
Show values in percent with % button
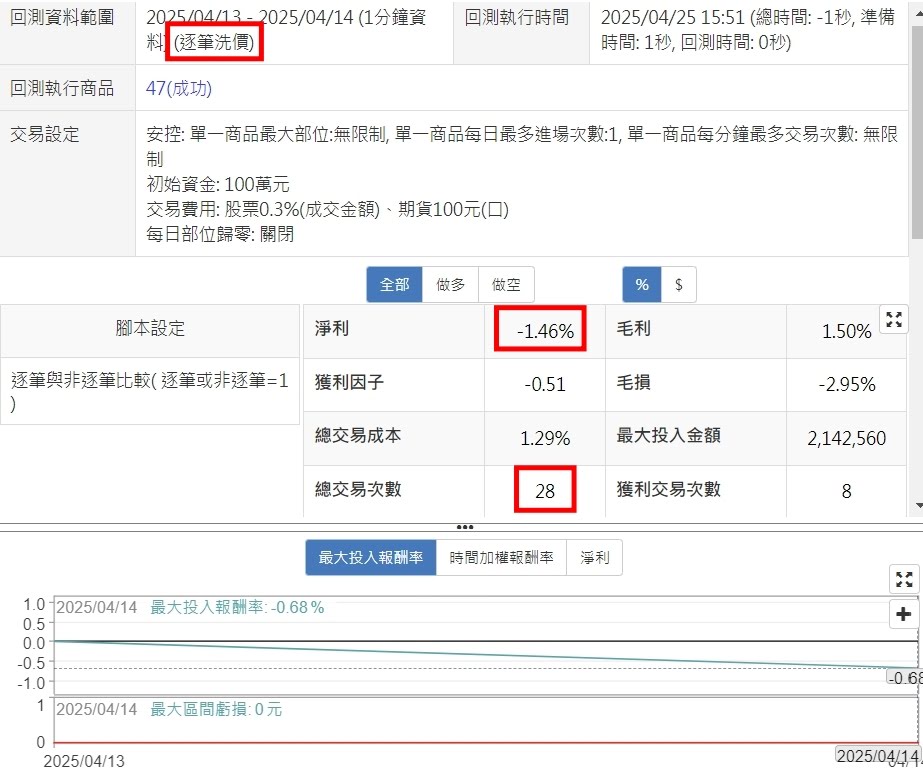(x=641, y=285)
